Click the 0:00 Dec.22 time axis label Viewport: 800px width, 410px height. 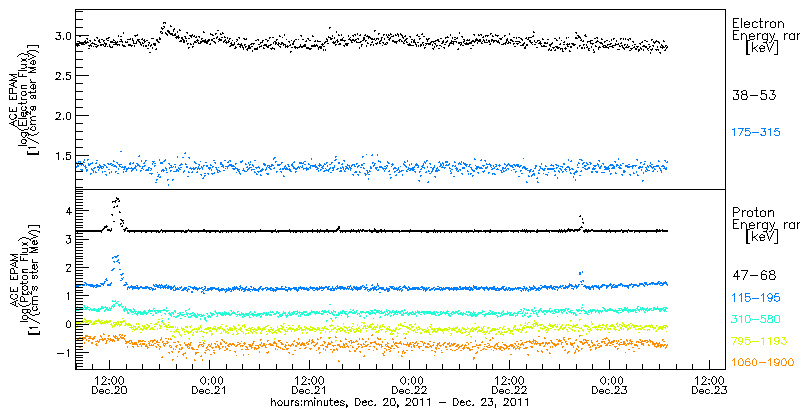410,386
